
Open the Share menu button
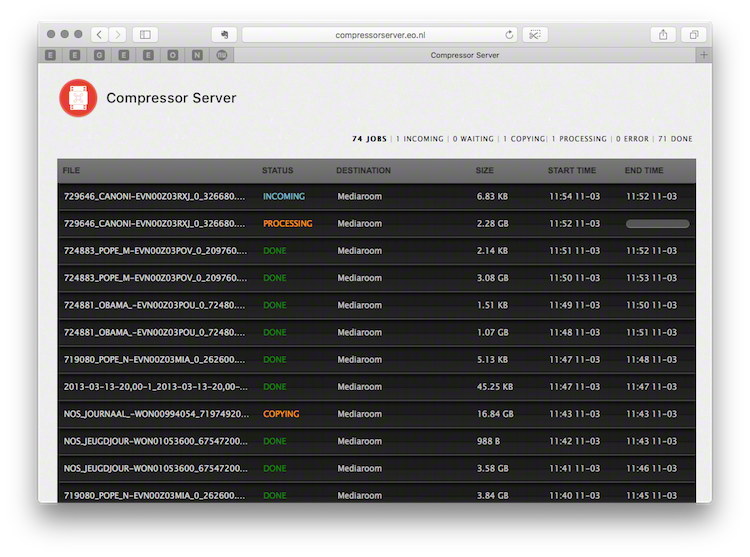pos(663,34)
